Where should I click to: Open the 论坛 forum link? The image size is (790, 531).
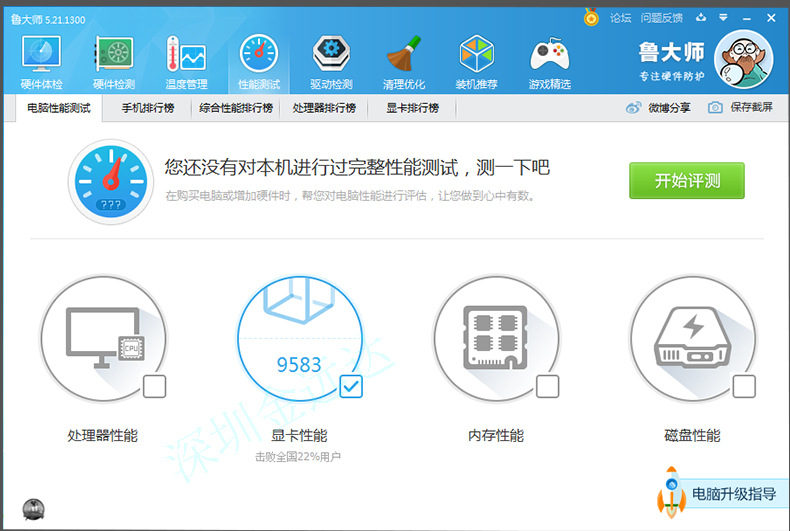(620, 18)
